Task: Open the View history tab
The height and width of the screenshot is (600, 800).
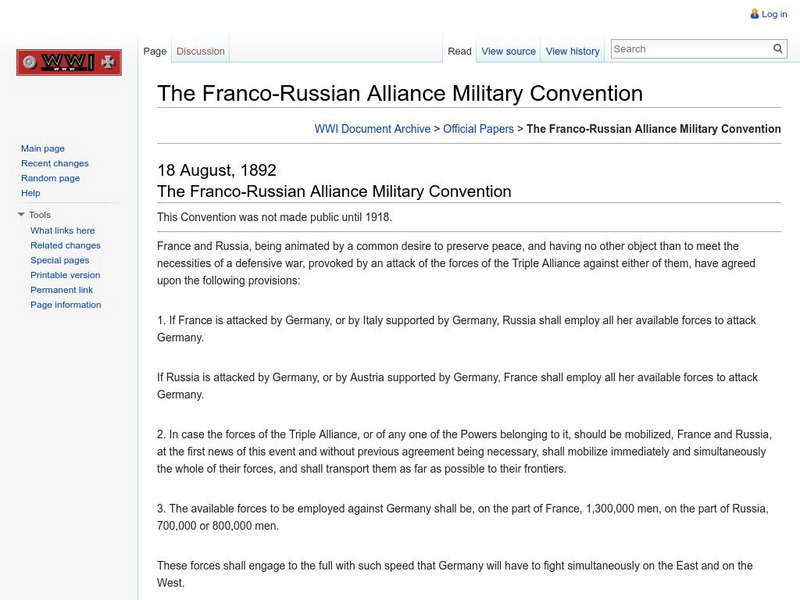Action: click(573, 51)
